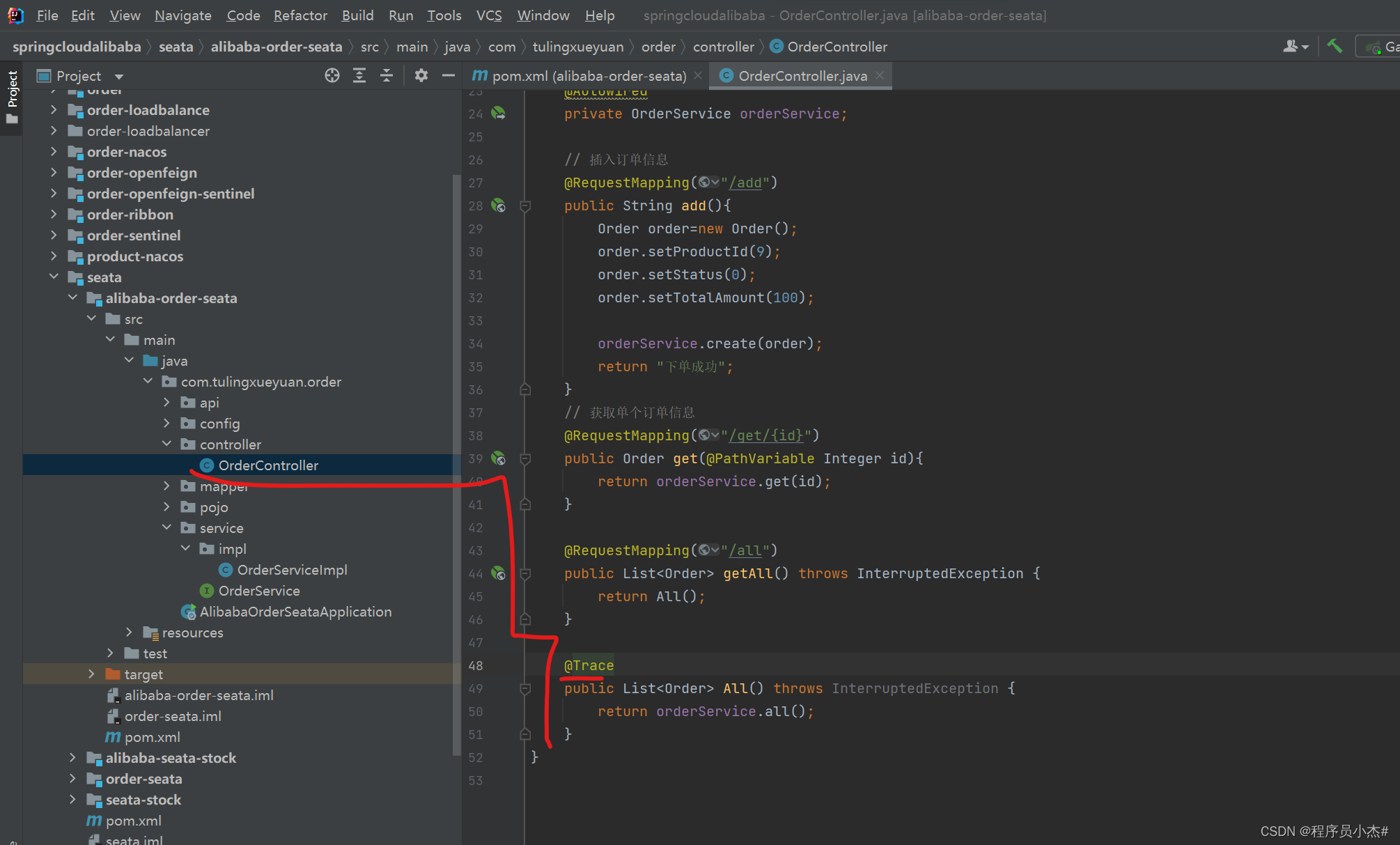This screenshot has height=845, width=1400.
Task: Open the user account icon dropdown
Action: [1296, 47]
